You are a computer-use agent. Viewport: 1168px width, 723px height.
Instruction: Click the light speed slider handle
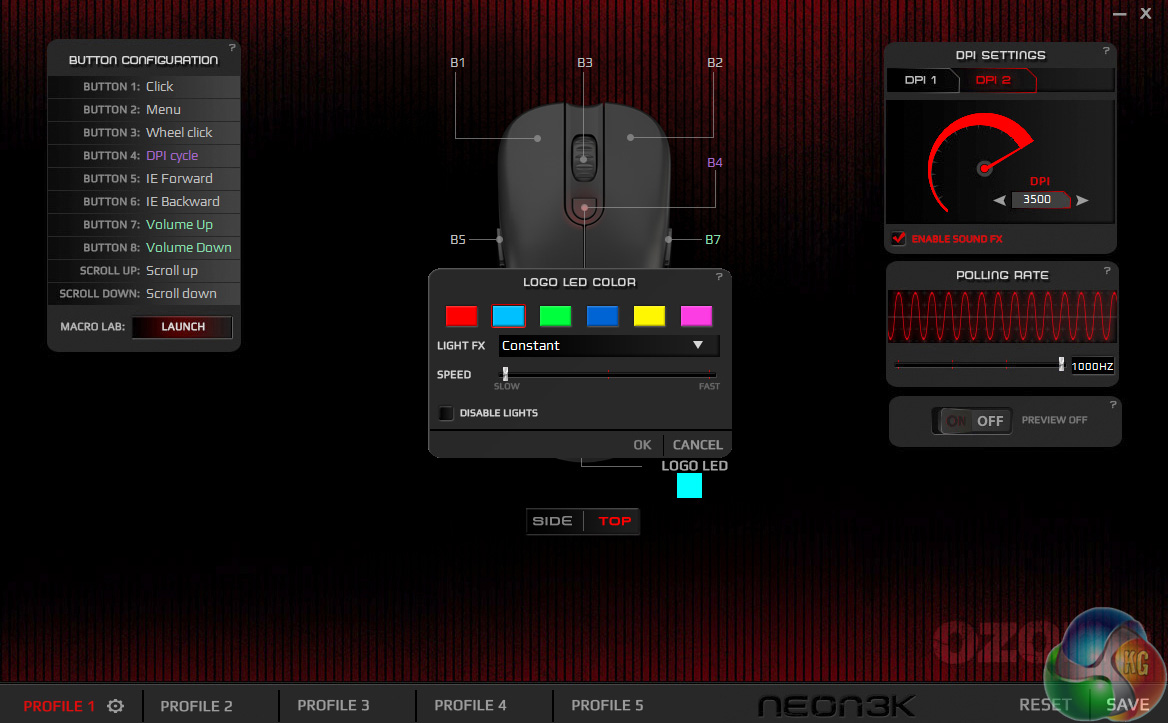(x=505, y=373)
